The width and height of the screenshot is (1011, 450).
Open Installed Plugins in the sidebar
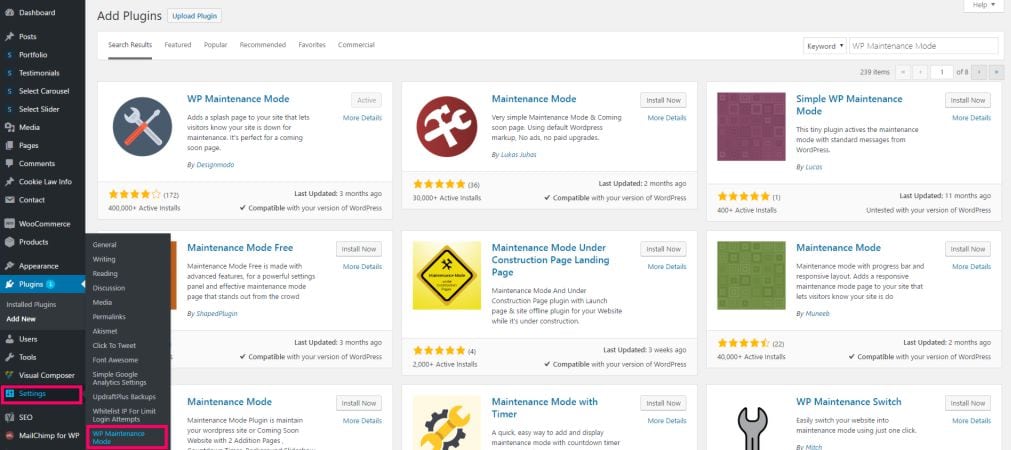[32, 304]
